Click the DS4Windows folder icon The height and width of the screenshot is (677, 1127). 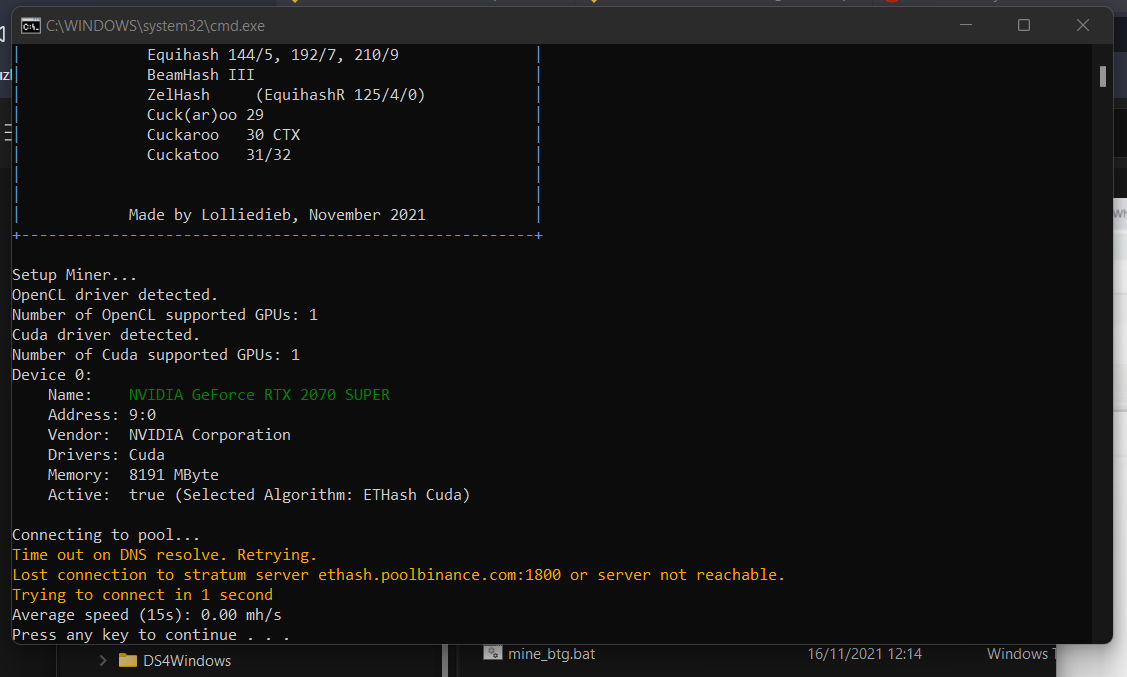(x=127, y=660)
